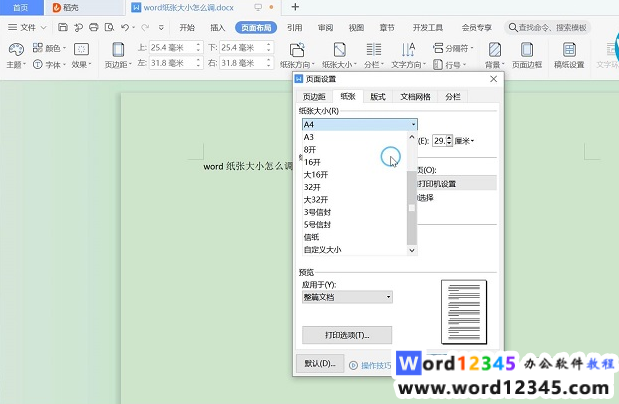
Task: Click the 分隔符 breaks icon
Action: pos(438,48)
